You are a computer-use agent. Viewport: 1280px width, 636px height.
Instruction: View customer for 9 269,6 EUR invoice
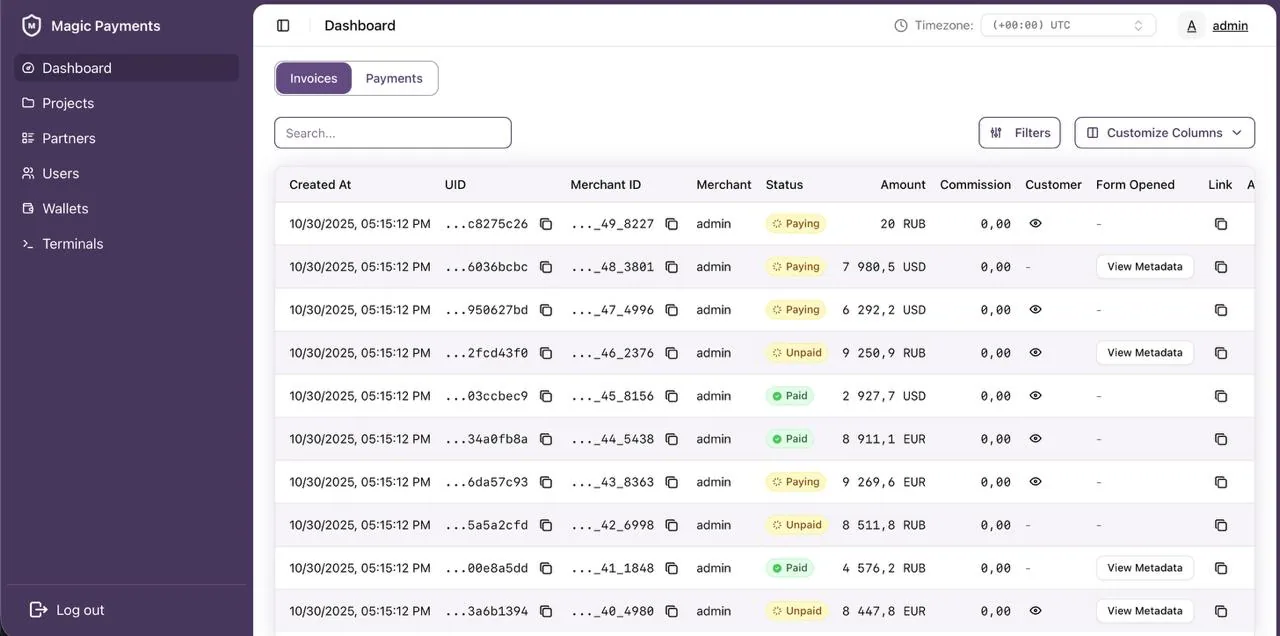(x=1035, y=482)
